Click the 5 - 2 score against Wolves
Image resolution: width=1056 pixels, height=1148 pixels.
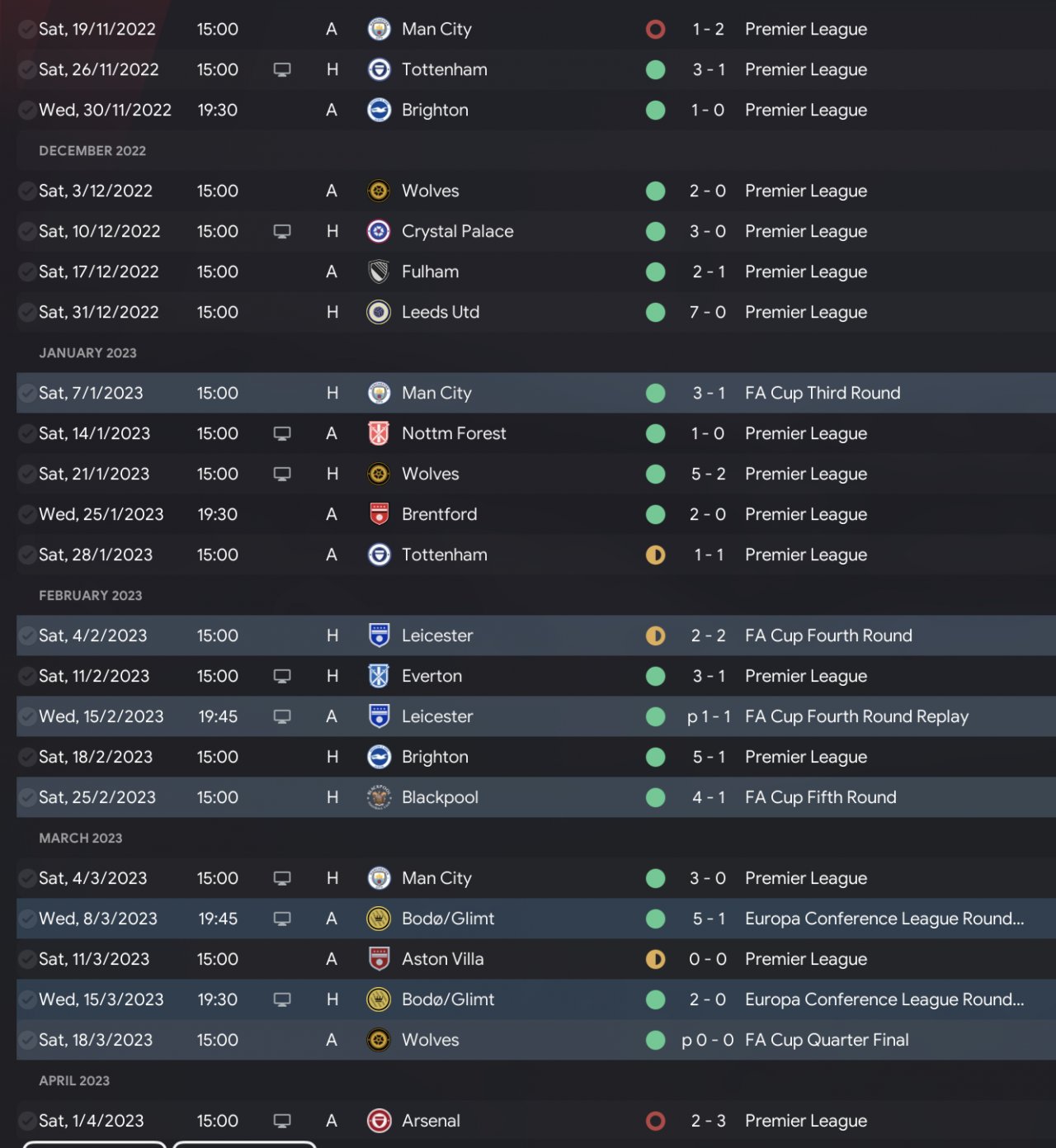(x=708, y=474)
